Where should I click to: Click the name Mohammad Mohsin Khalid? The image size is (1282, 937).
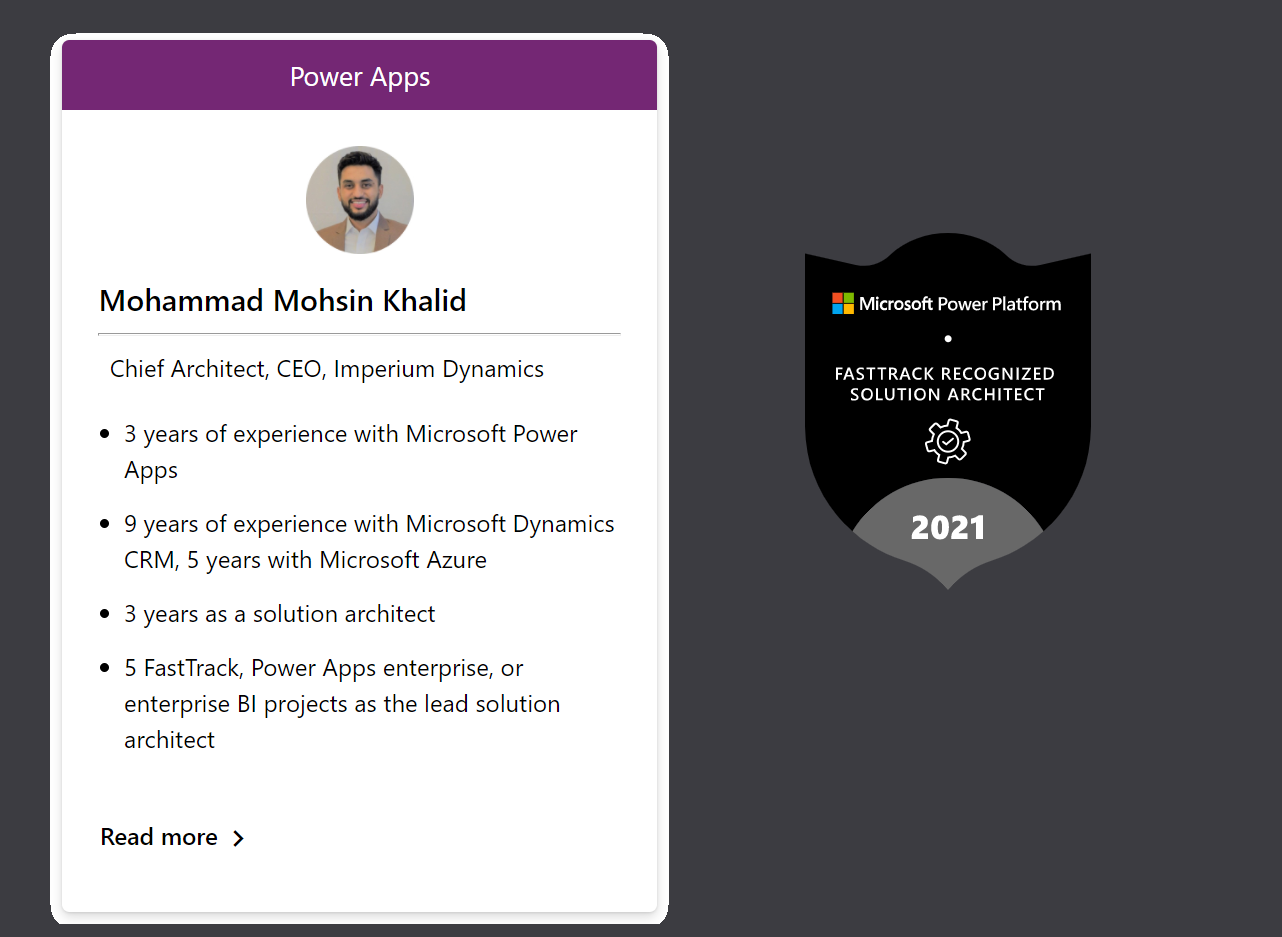click(282, 300)
